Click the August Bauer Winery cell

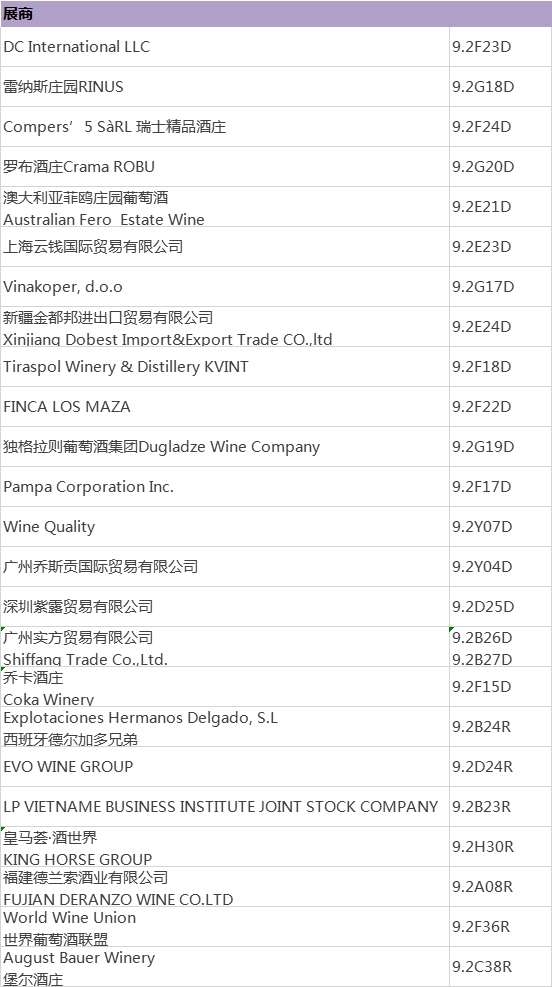[225, 966]
